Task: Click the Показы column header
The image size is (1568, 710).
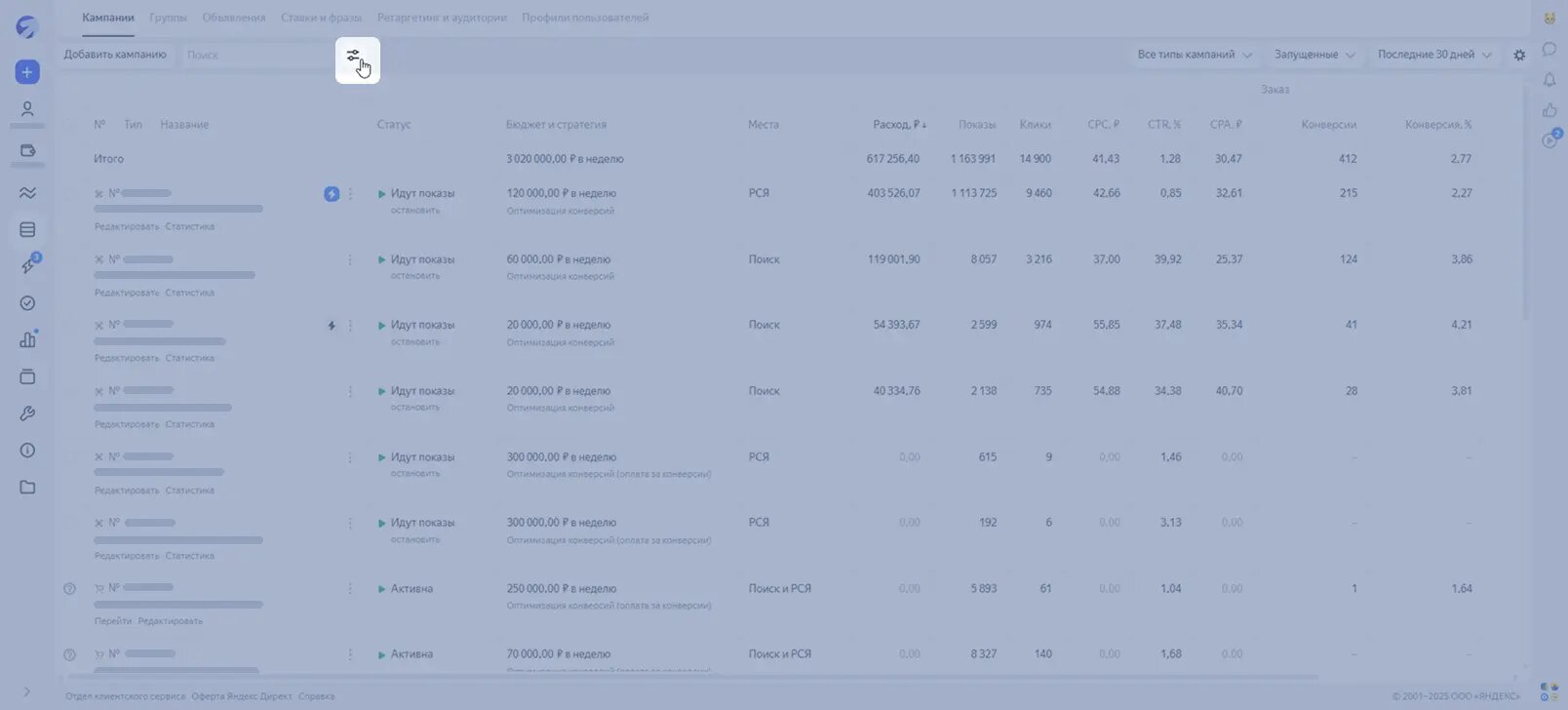Action: 977,125
